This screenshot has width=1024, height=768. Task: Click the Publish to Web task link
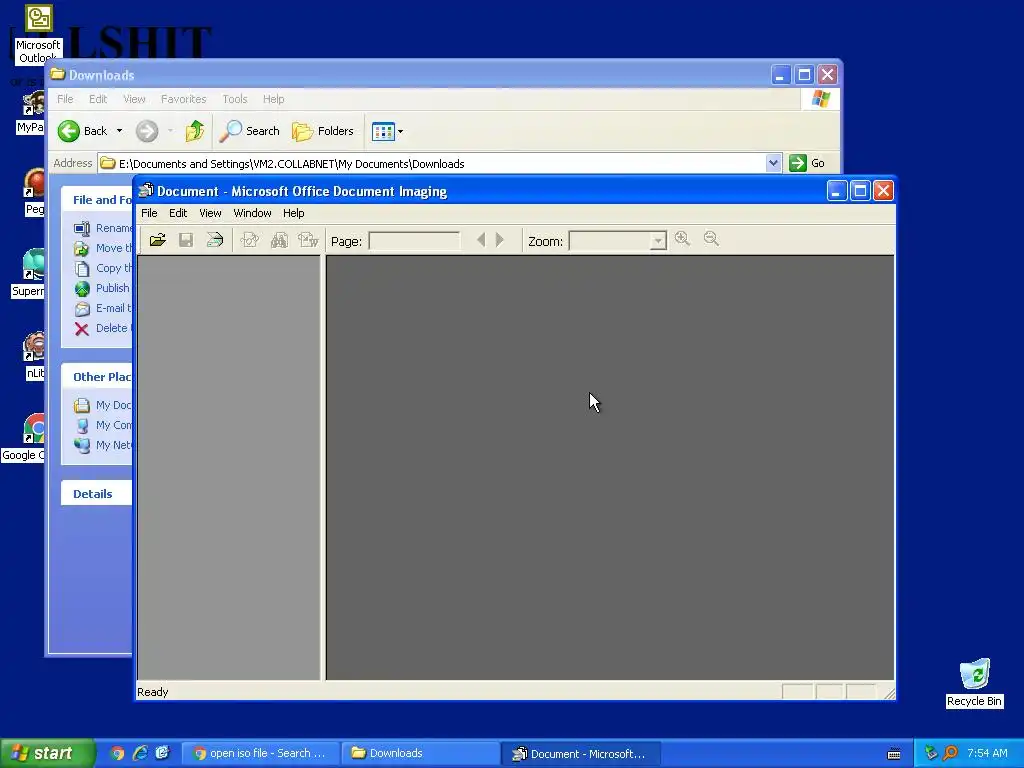103,288
